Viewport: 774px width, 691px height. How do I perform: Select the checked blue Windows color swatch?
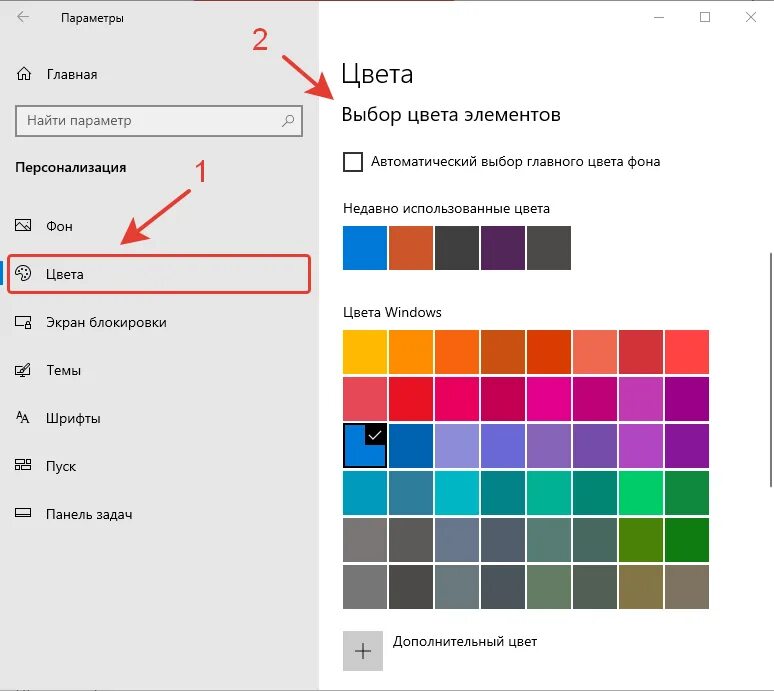point(364,446)
